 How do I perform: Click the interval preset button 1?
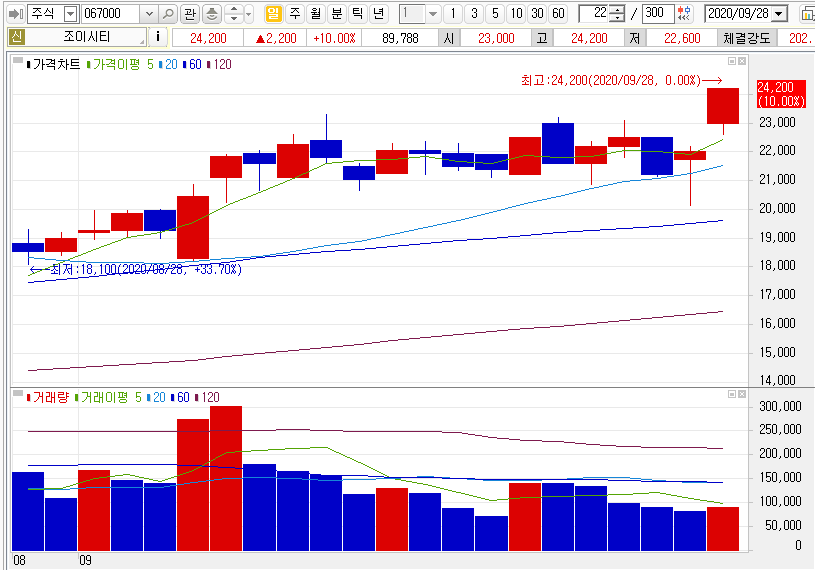pyautogui.click(x=453, y=14)
